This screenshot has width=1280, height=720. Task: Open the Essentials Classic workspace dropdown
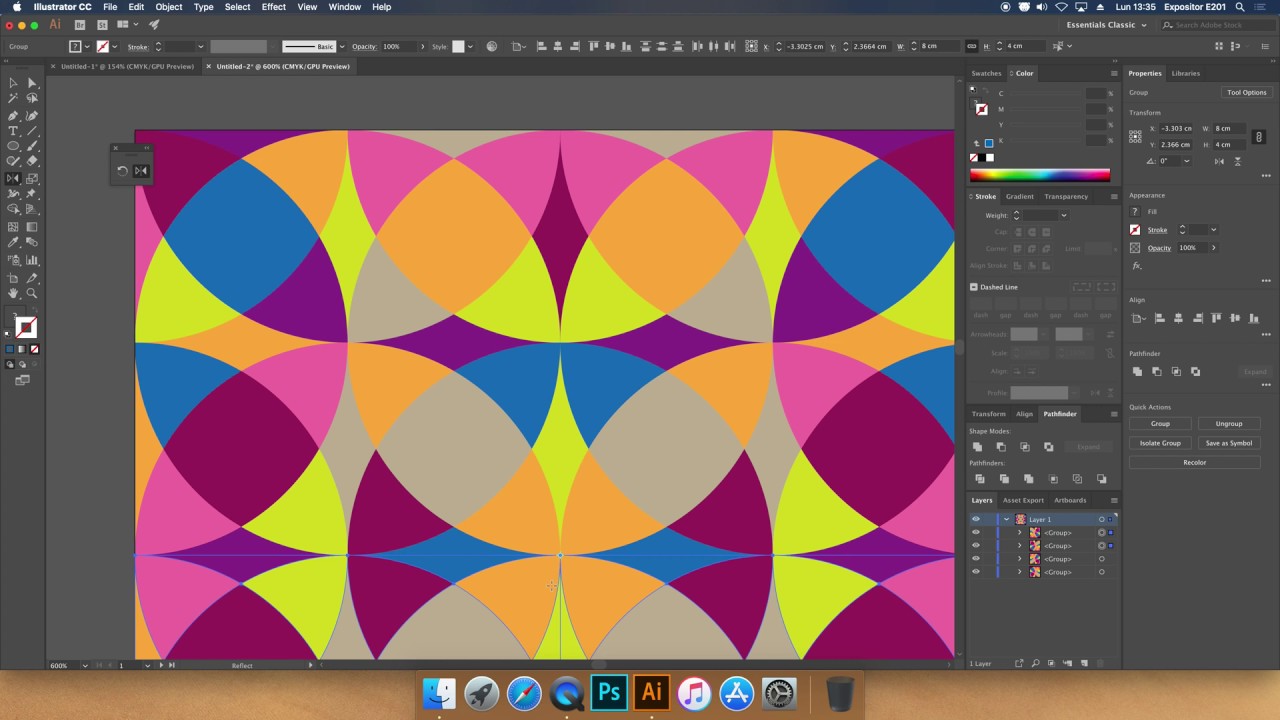click(x=1105, y=25)
